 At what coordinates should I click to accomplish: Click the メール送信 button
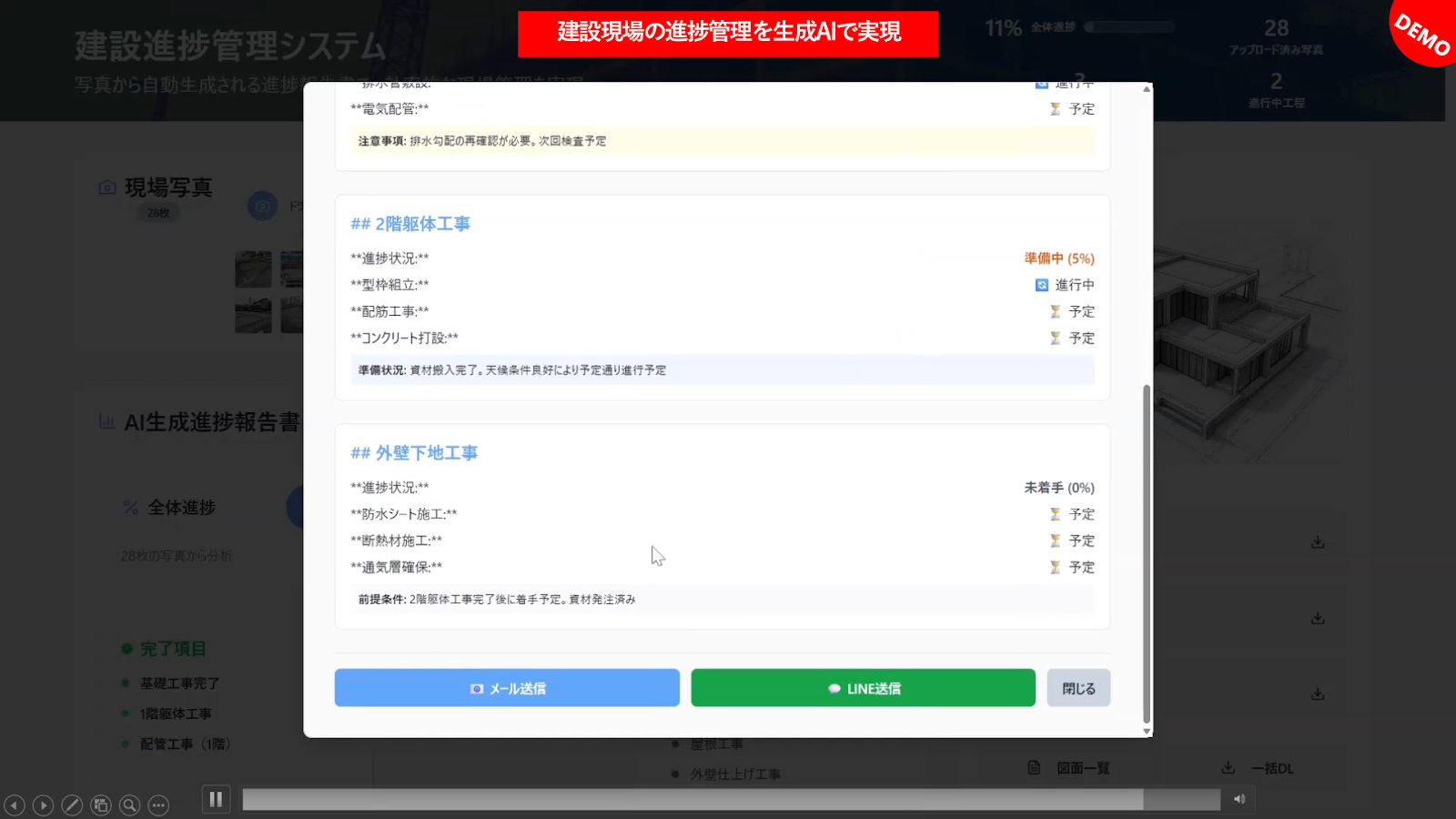507,688
